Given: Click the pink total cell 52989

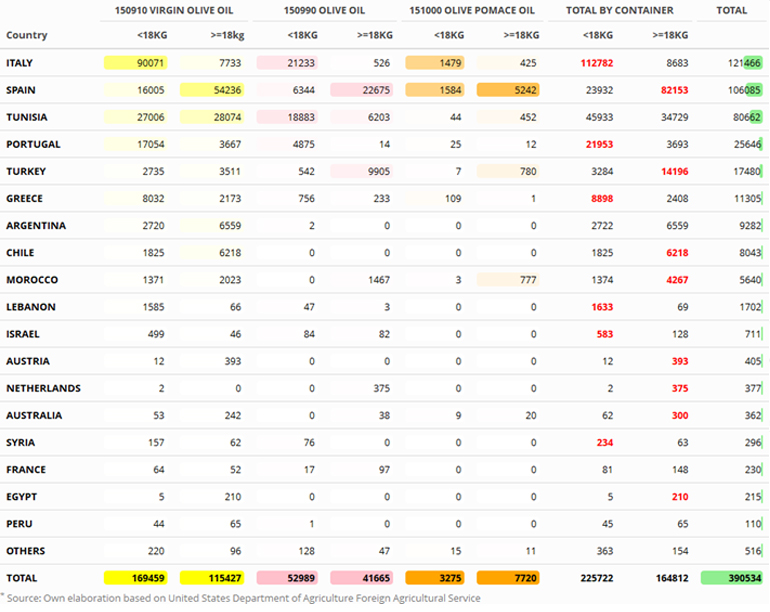Looking at the screenshot, I should click(x=287, y=578).
